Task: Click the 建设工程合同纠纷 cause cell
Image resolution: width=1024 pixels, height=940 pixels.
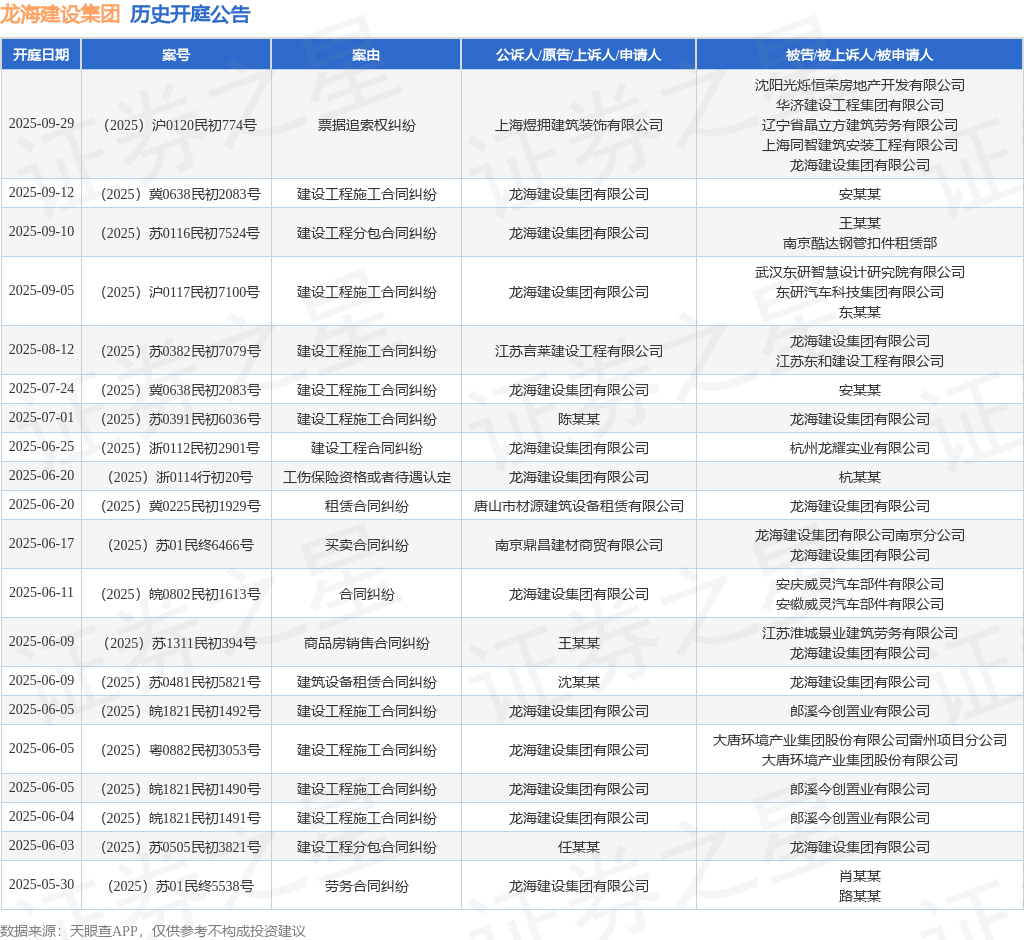Action: 366,448
